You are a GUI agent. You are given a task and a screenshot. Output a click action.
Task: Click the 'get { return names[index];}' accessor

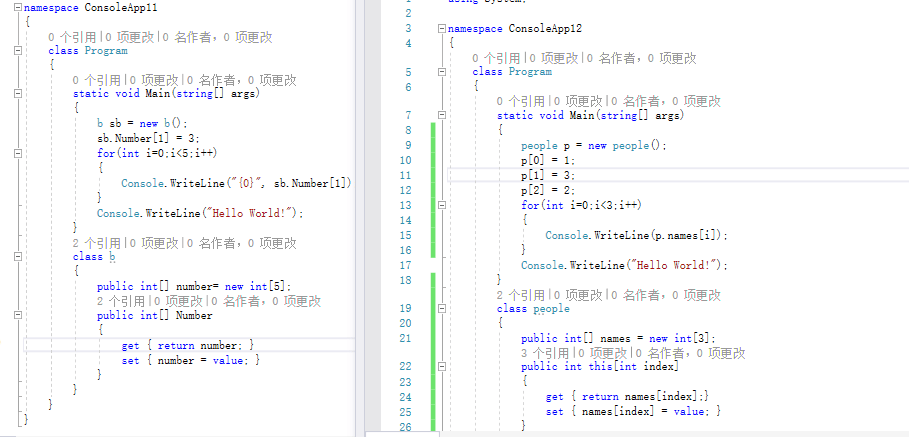[628, 397]
